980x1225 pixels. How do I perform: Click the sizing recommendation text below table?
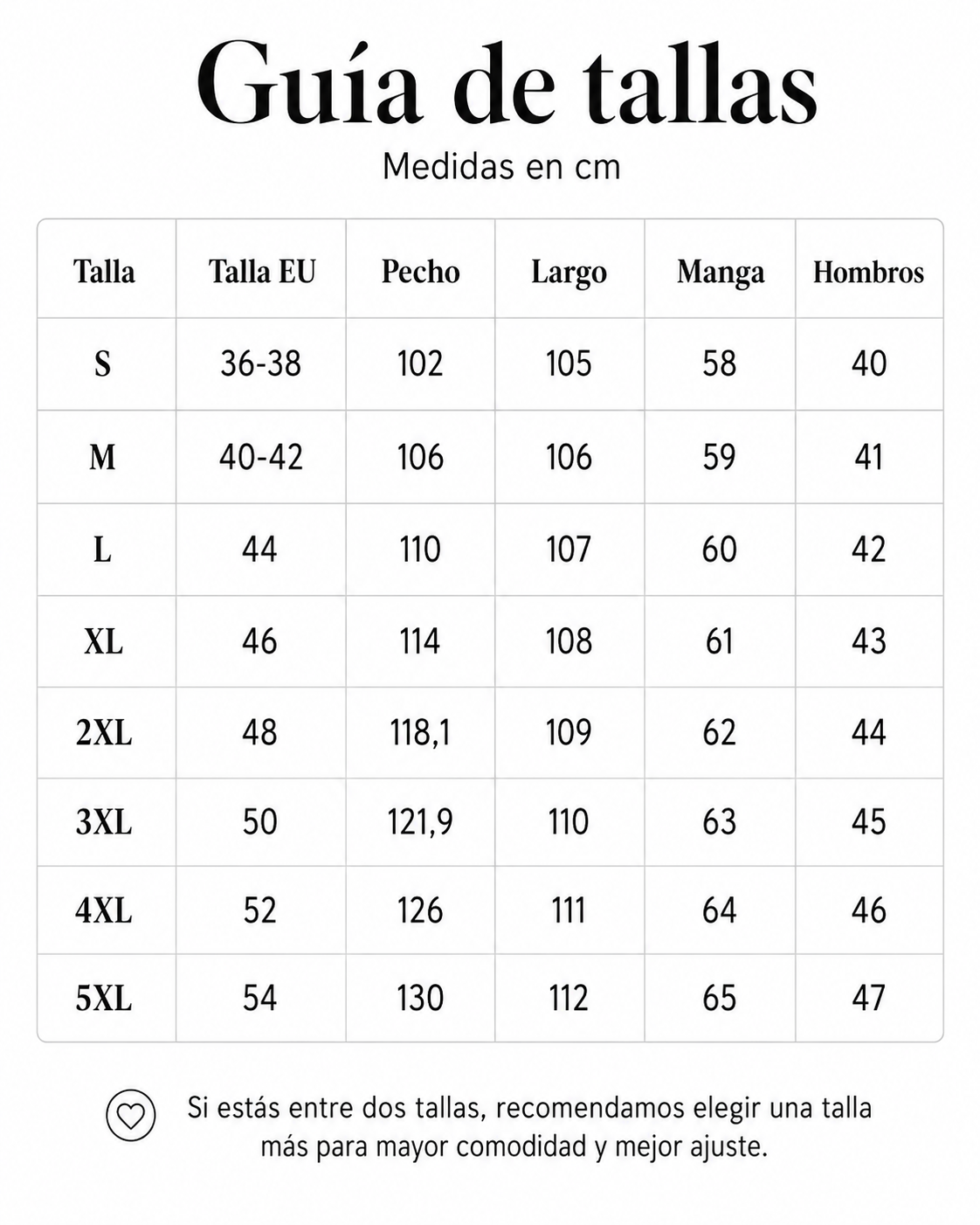pyautogui.click(x=529, y=1127)
